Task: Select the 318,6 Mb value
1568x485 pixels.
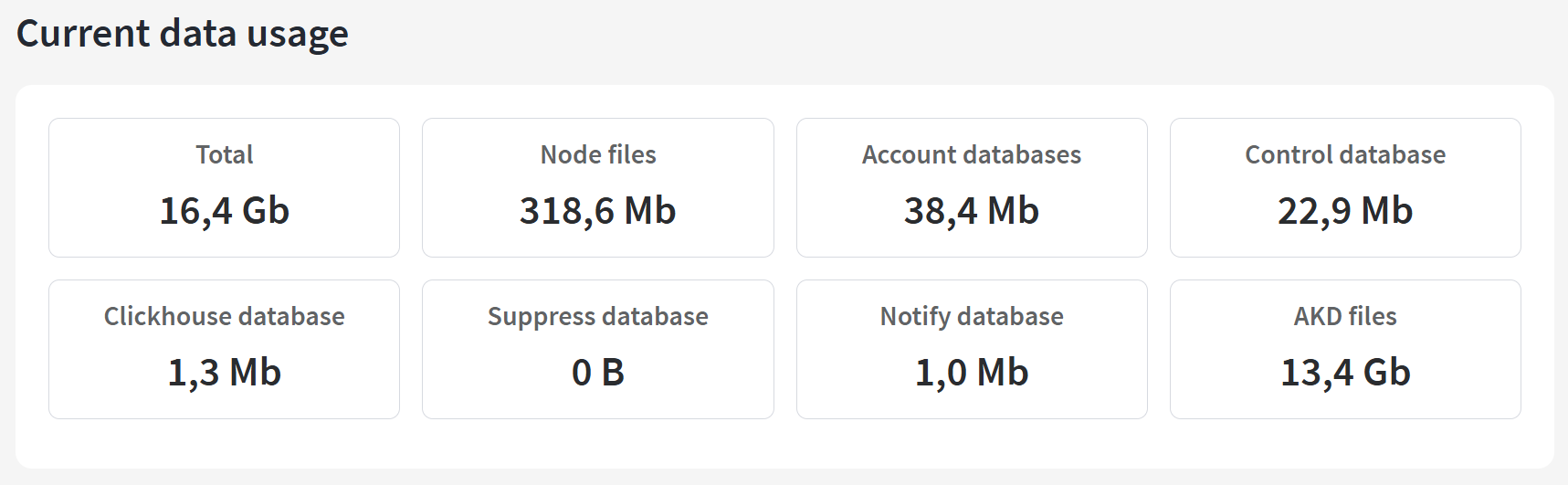Action: [597, 211]
